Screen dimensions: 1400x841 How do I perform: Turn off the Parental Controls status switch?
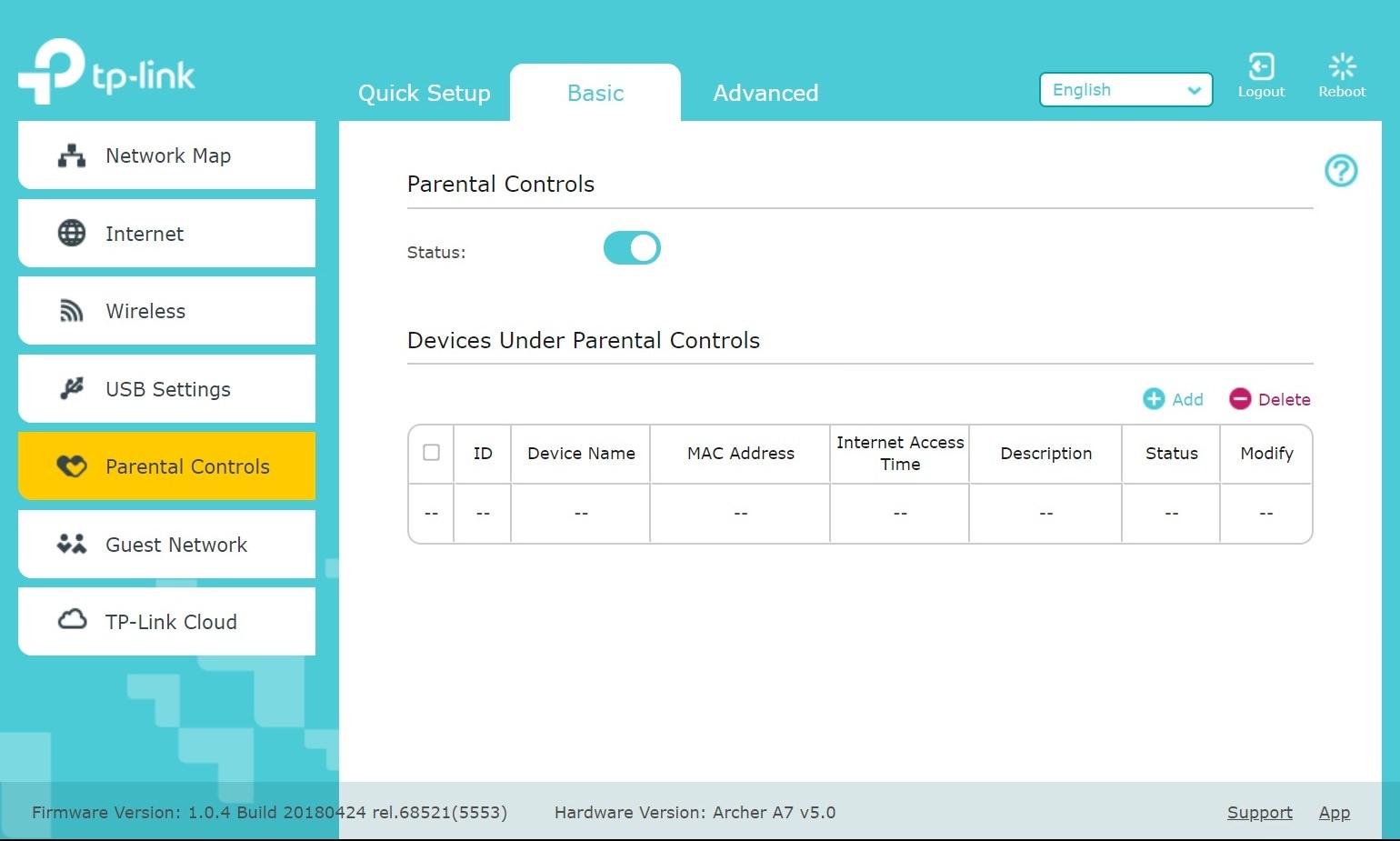(632, 247)
